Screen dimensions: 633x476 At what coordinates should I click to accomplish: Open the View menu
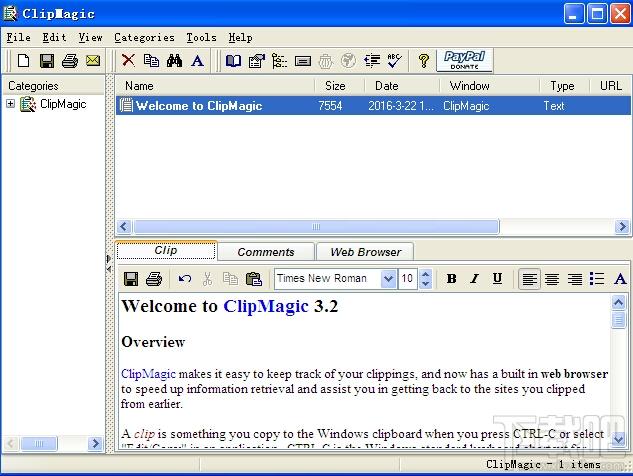pos(90,38)
